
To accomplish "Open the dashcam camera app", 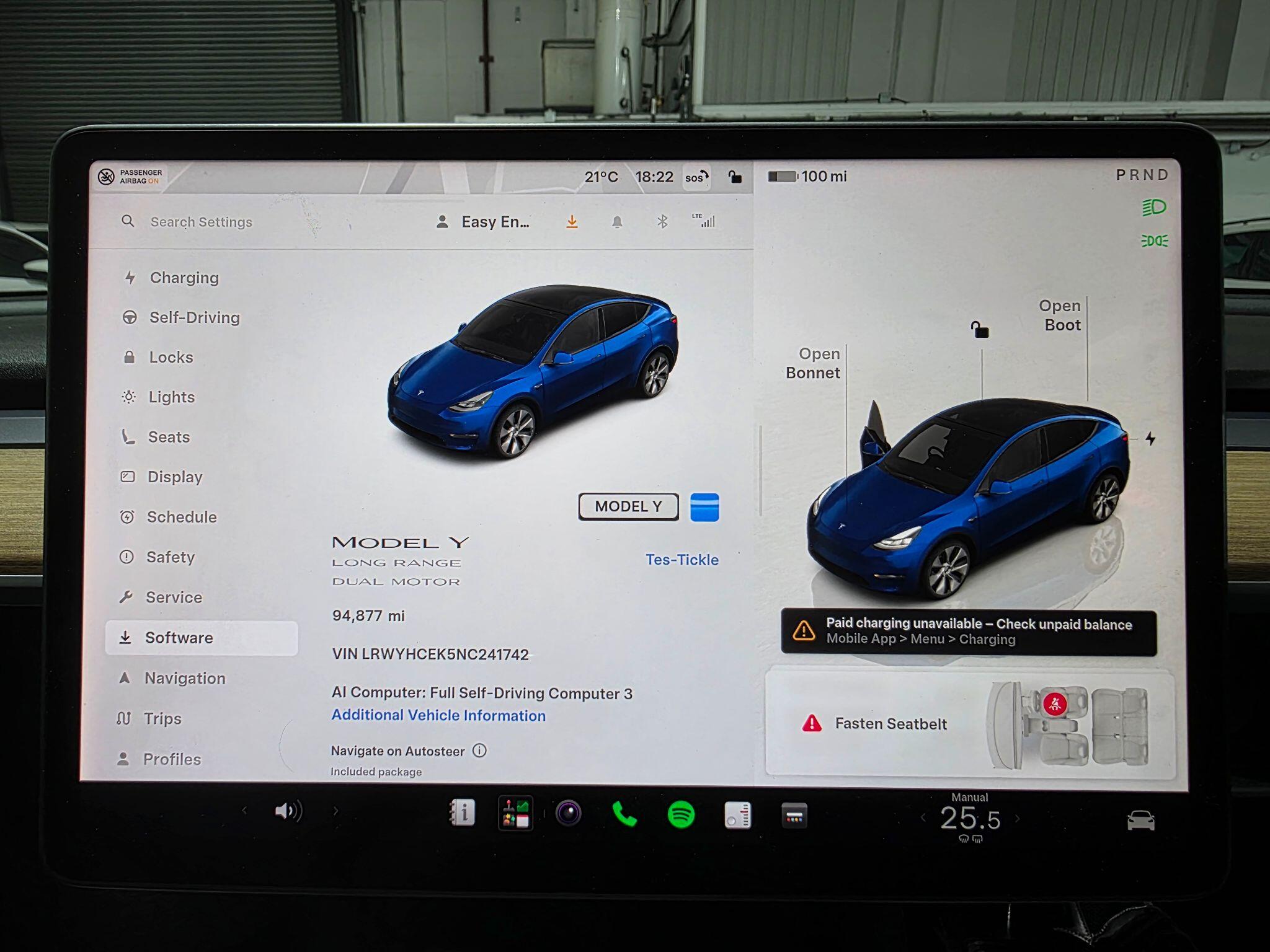I will [x=569, y=813].
